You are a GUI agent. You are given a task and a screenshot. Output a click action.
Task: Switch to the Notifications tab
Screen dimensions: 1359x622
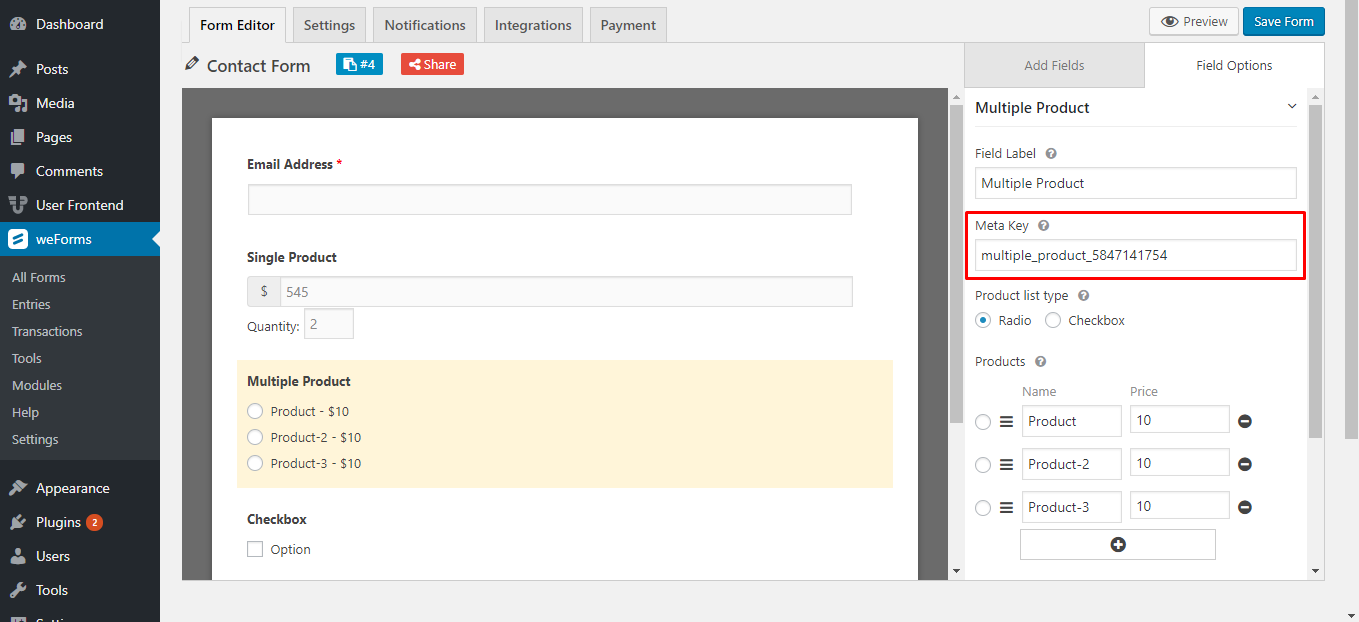pos(424,25)
